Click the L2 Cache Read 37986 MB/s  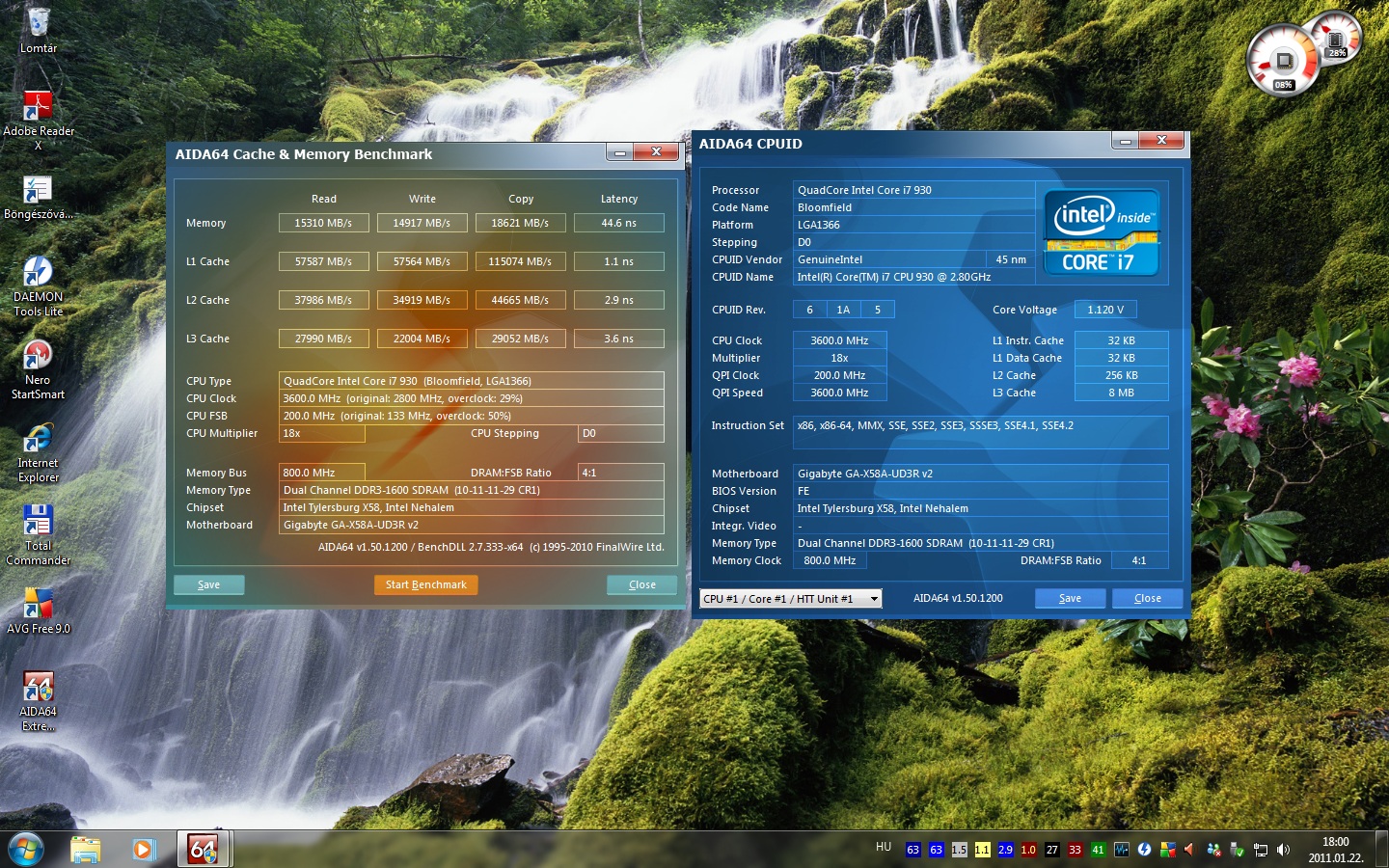tap(323, 300)
